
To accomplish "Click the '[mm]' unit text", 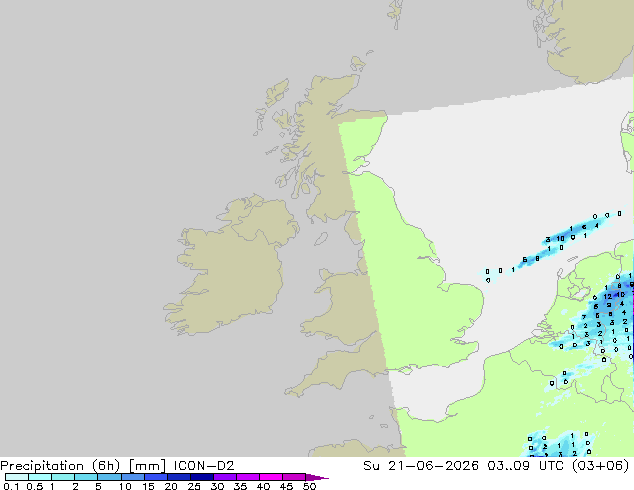I will pos(147,466).
